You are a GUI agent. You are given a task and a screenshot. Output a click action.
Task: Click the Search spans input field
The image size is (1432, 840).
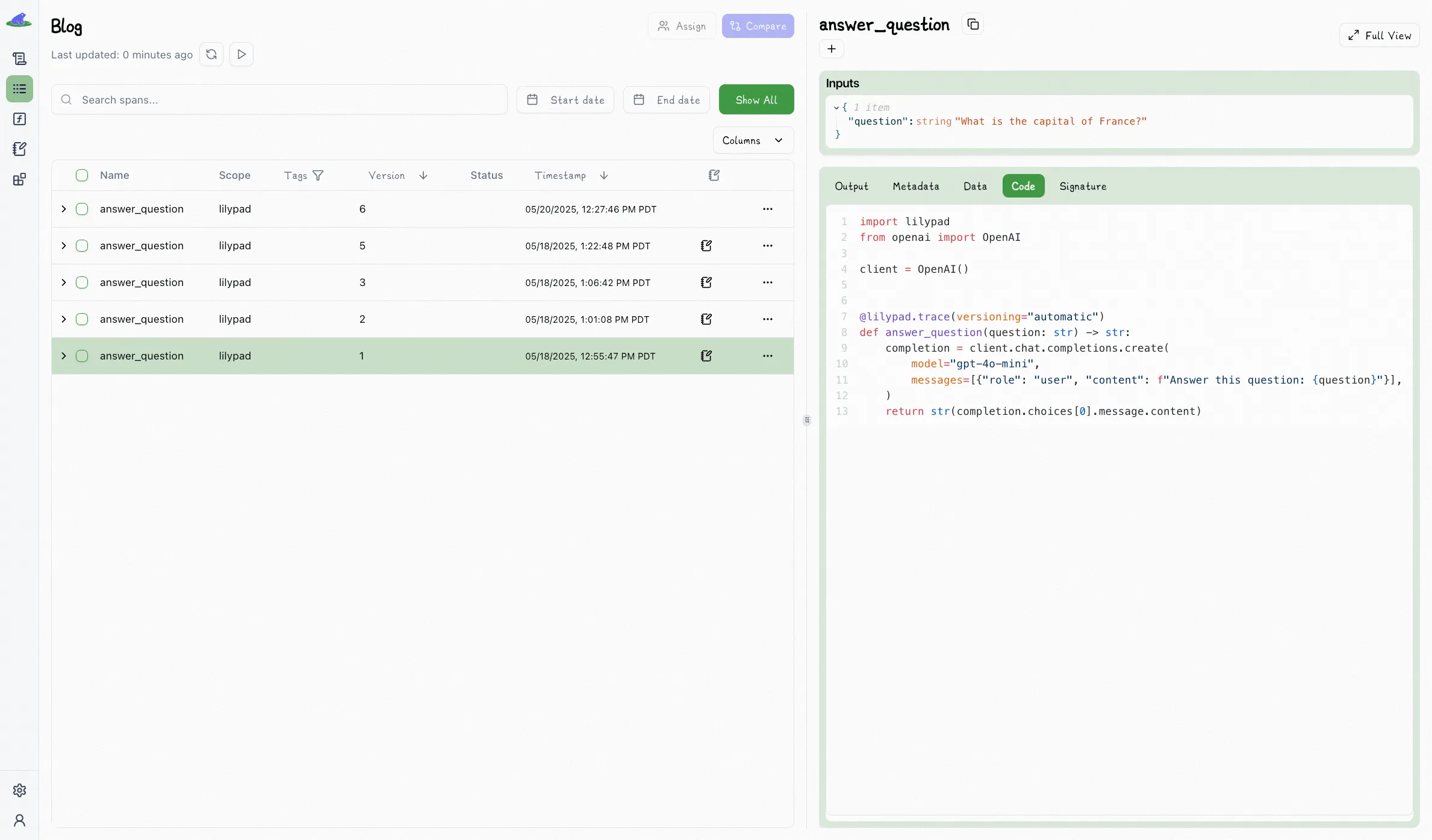click(279, 99)
